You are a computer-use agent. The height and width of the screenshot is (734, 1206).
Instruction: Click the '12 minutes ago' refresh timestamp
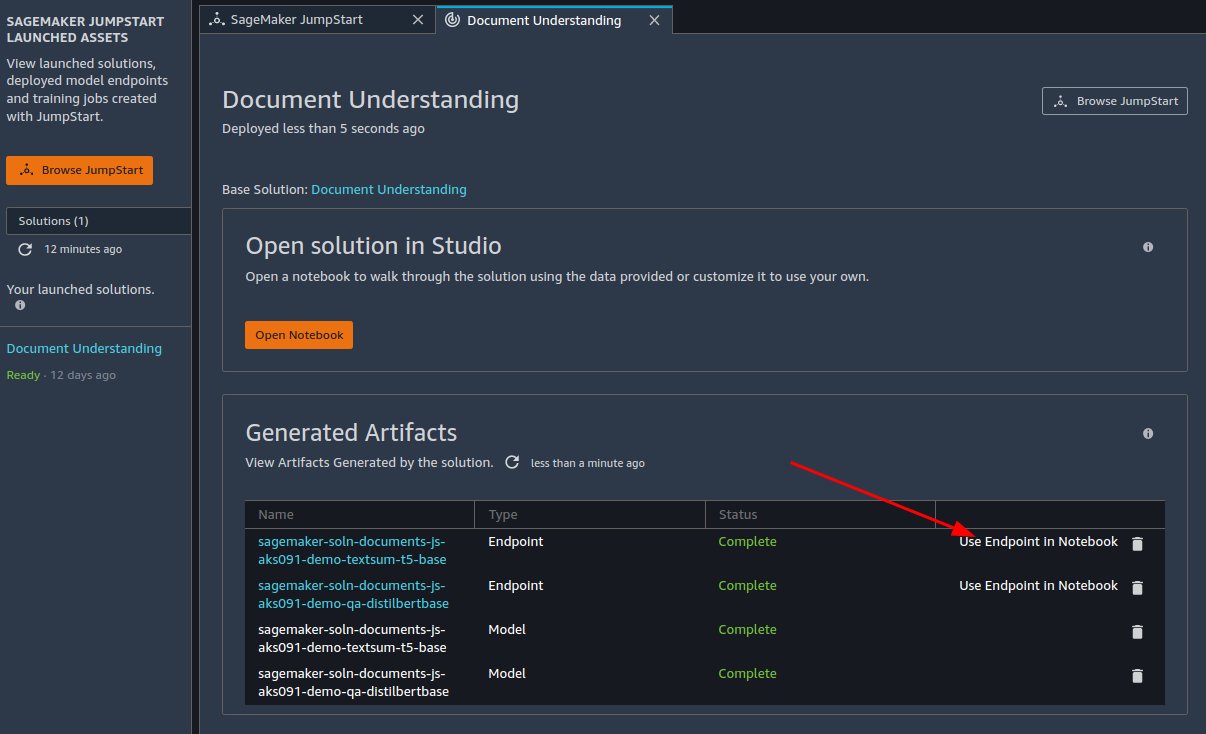click(83, 249)
